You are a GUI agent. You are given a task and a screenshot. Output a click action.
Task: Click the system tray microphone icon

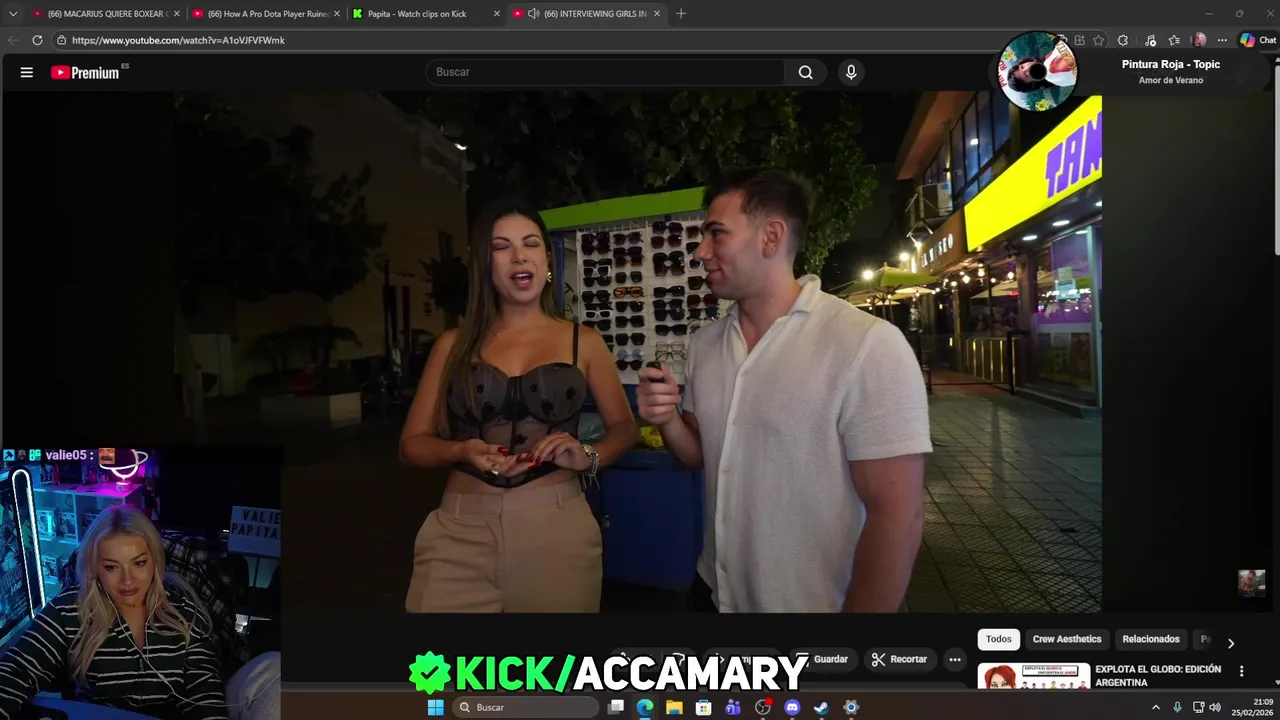(1177, 707)
